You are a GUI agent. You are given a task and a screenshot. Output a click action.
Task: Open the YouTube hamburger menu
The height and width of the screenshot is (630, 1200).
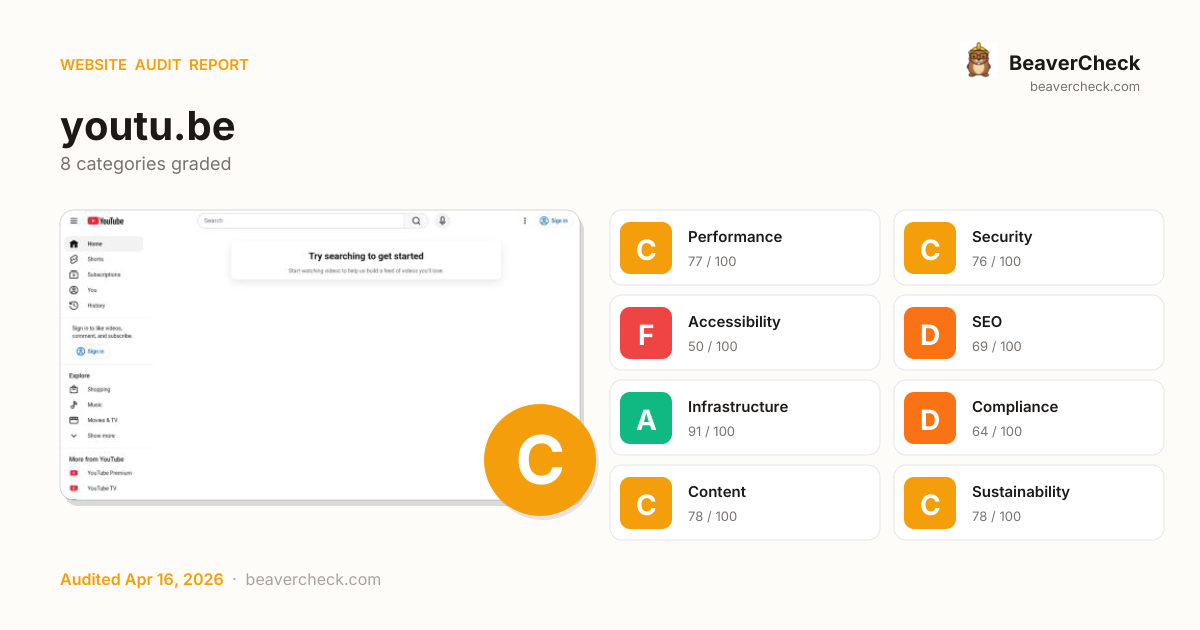(73, 221)
